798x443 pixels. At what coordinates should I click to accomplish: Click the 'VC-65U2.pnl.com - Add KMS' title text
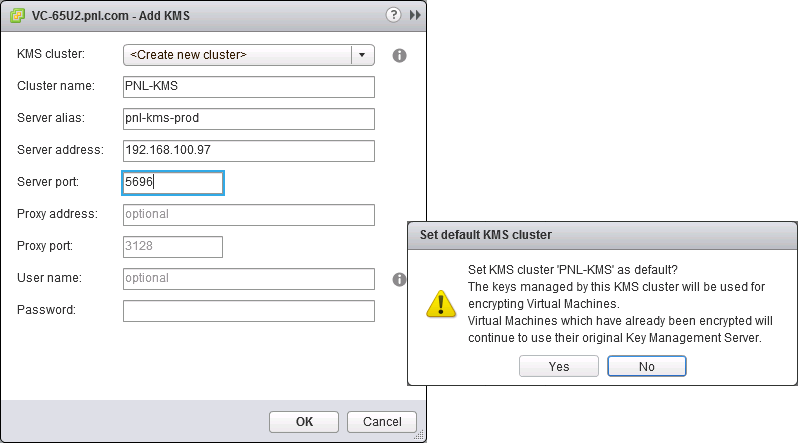click(x=110, y=16)
